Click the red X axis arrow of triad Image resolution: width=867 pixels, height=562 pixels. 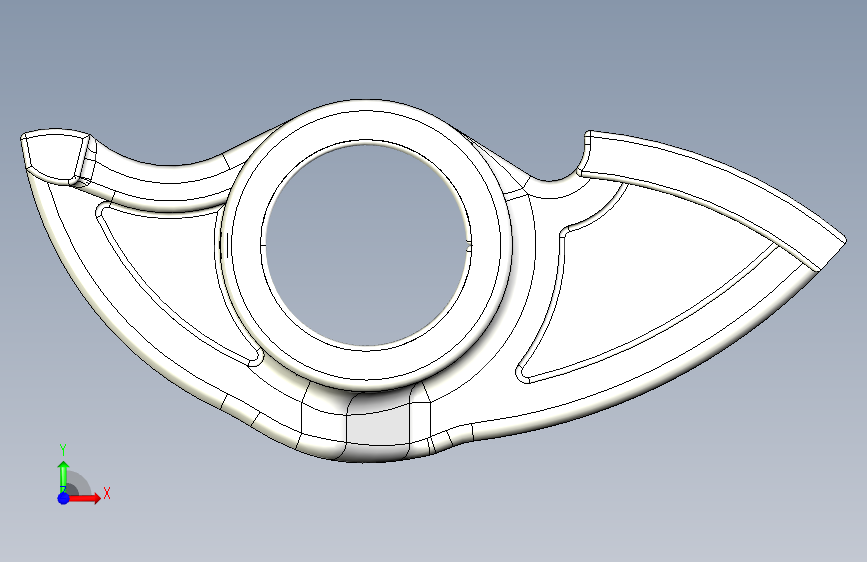coord(85,498)
